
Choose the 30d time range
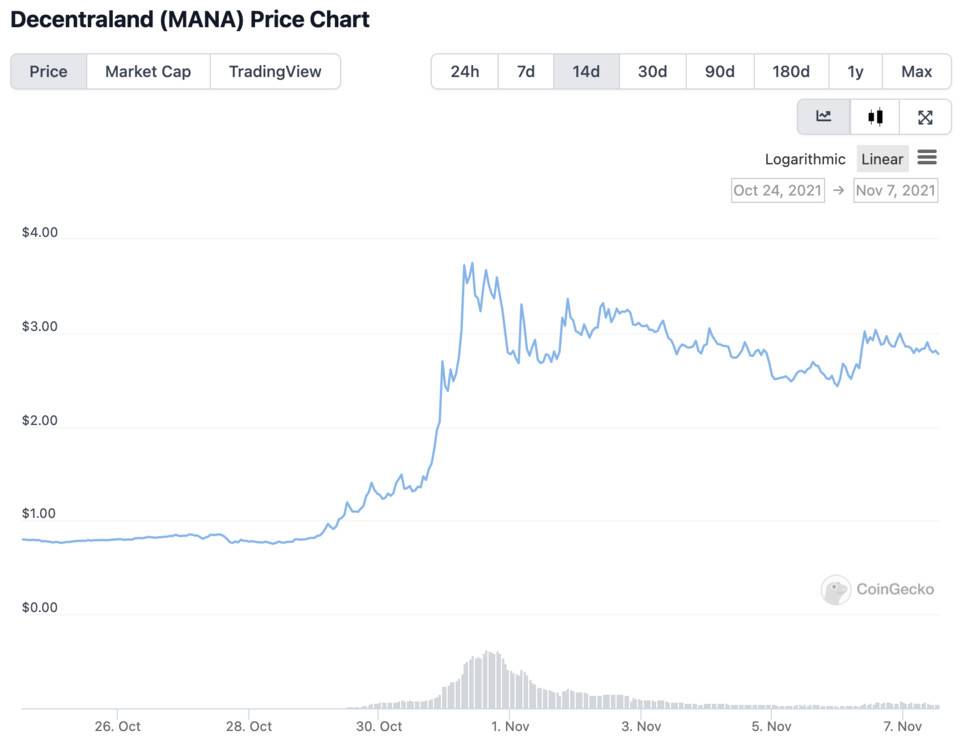[x=653, y=72]
